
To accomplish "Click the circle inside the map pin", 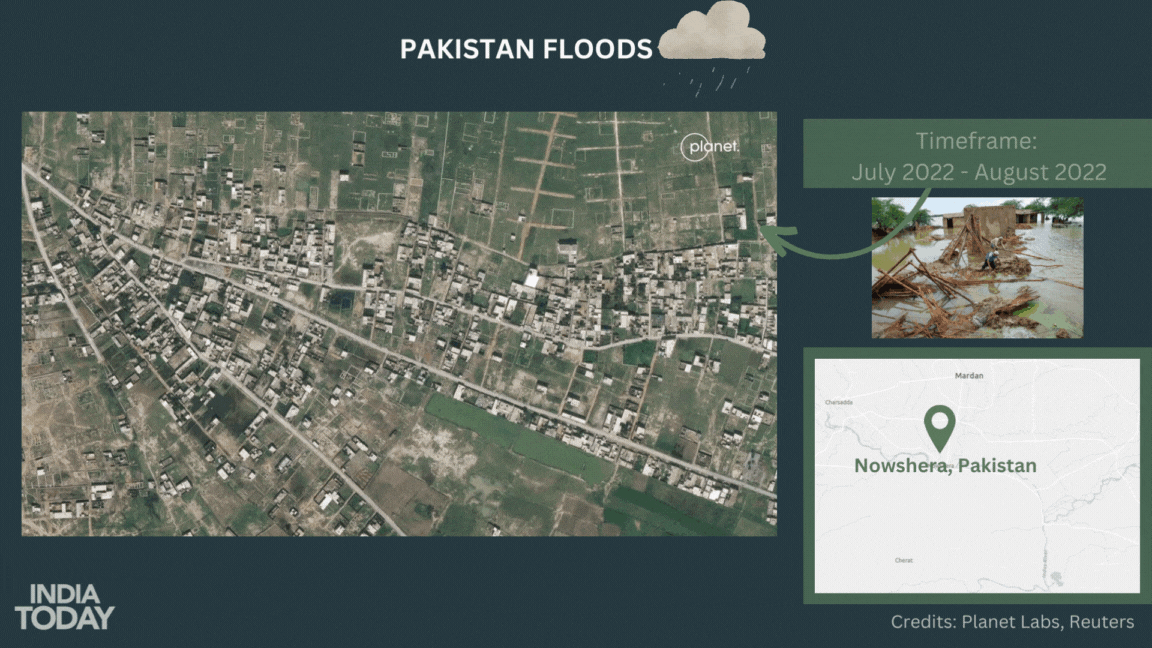I will [938, 421].
